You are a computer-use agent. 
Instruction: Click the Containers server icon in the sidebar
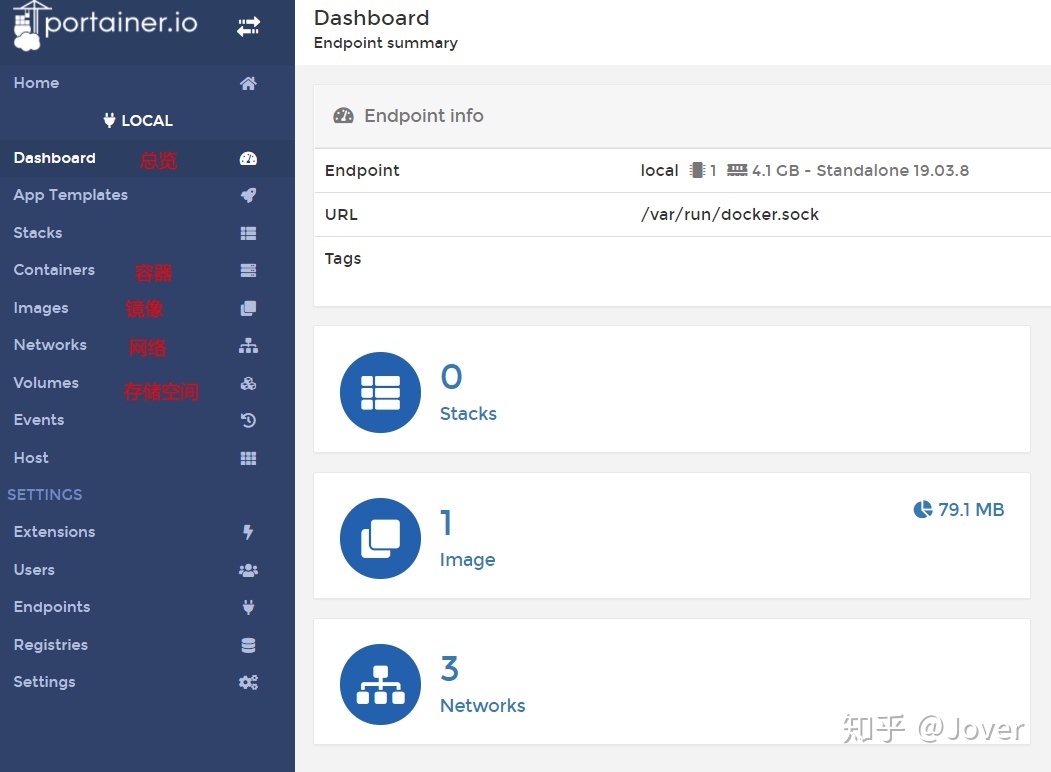pyautogui.click(x=248, y=271)
